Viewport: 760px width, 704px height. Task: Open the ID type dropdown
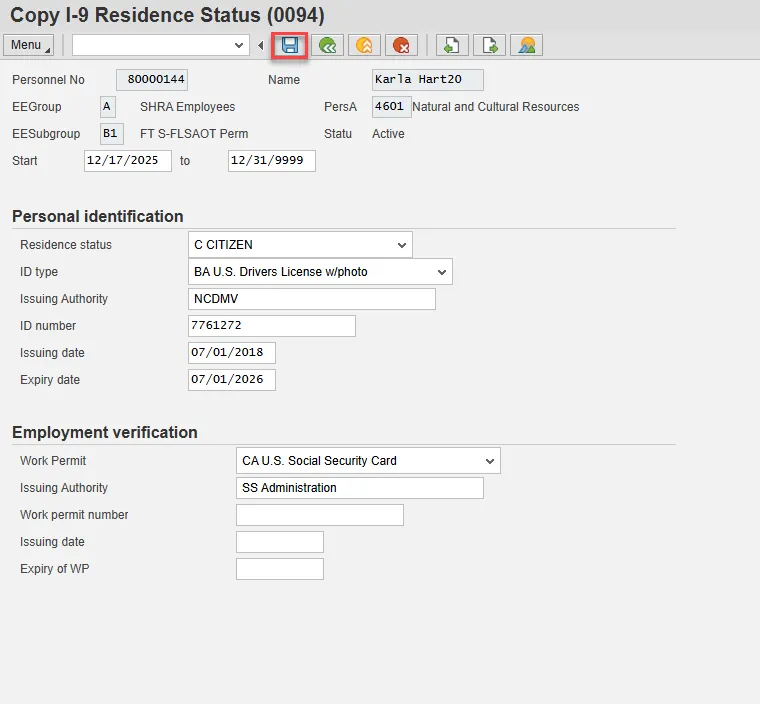(441, 272)
